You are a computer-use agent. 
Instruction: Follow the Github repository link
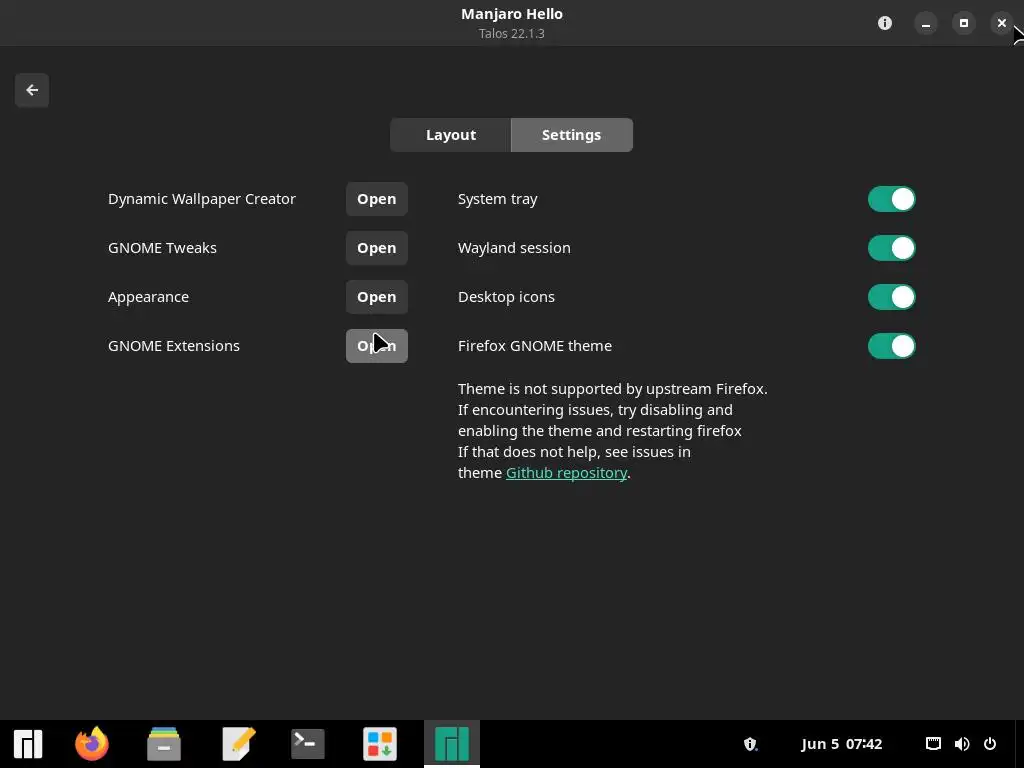[x=566, y=473]
